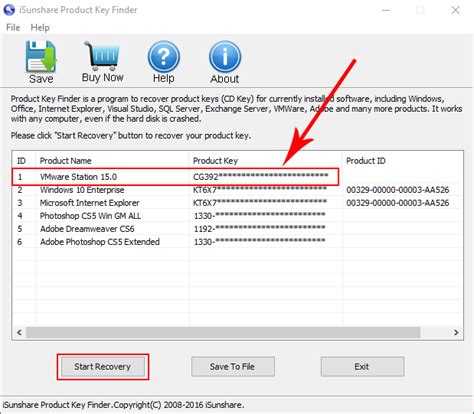474x414 pixels.
Task: Select the Windows 10 Enterprise row
Action: (x=238, y=190)
